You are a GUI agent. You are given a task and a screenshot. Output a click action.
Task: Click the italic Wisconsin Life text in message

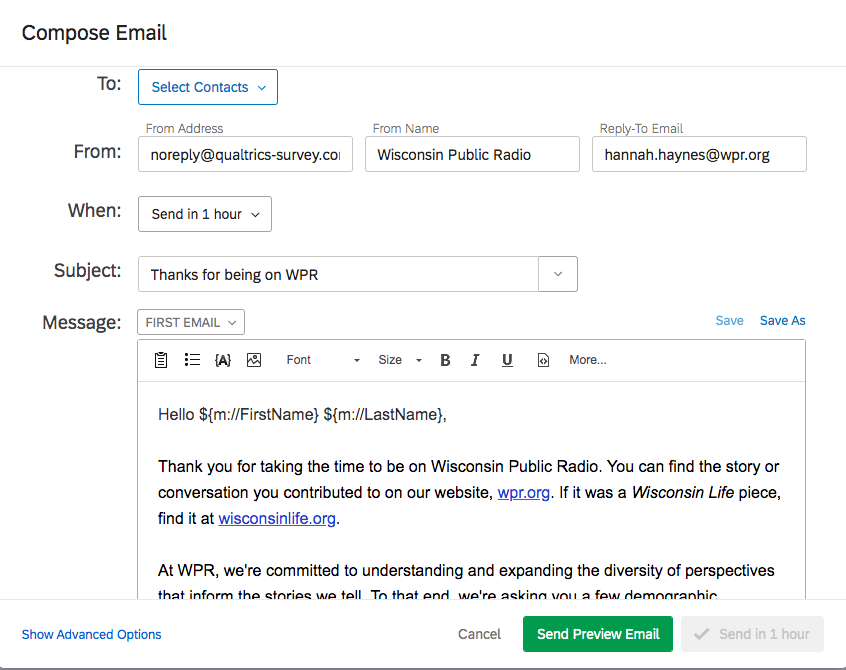pos(683,493)
